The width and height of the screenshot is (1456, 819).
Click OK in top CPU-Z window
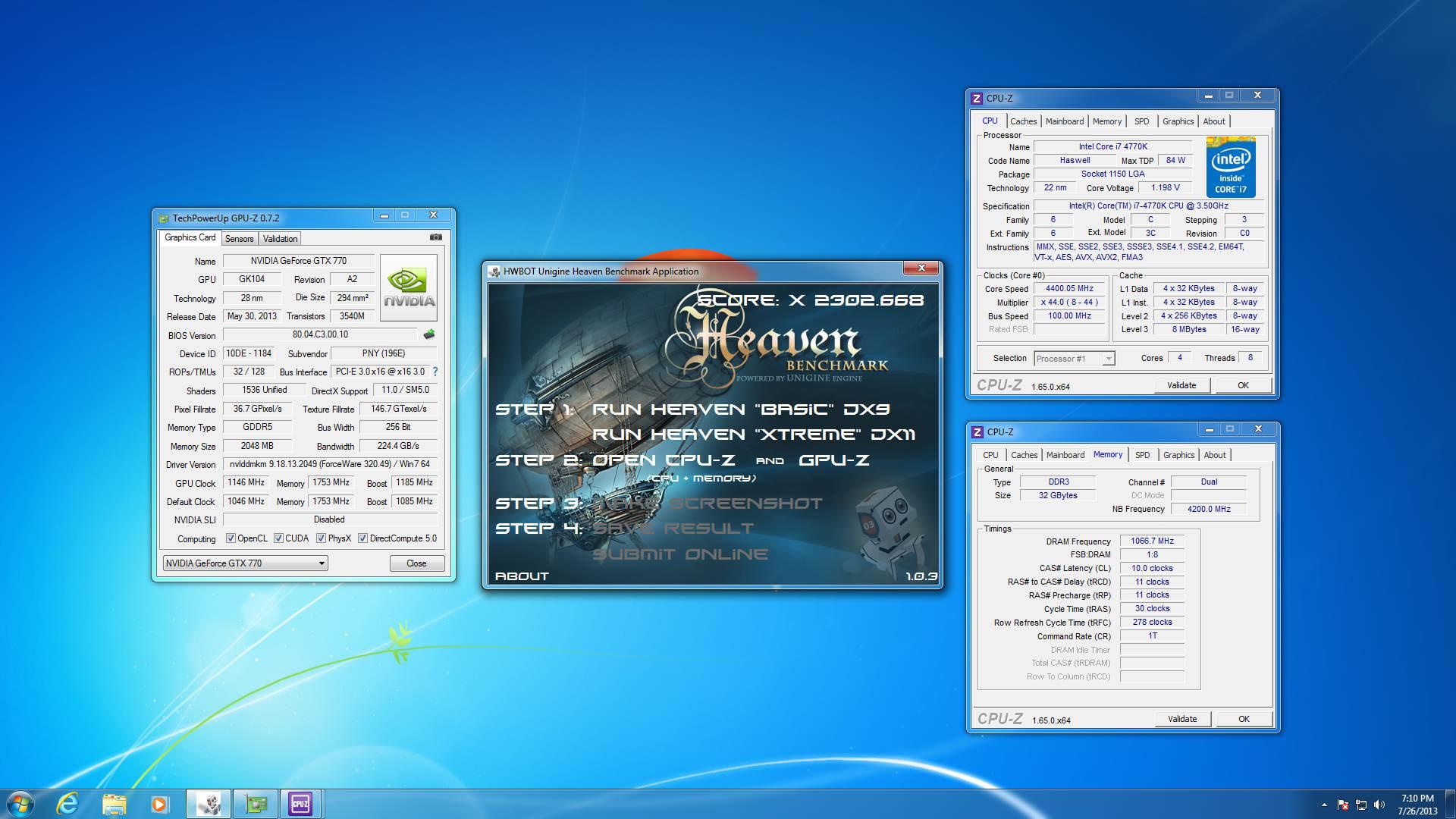tap(1244, 385)
